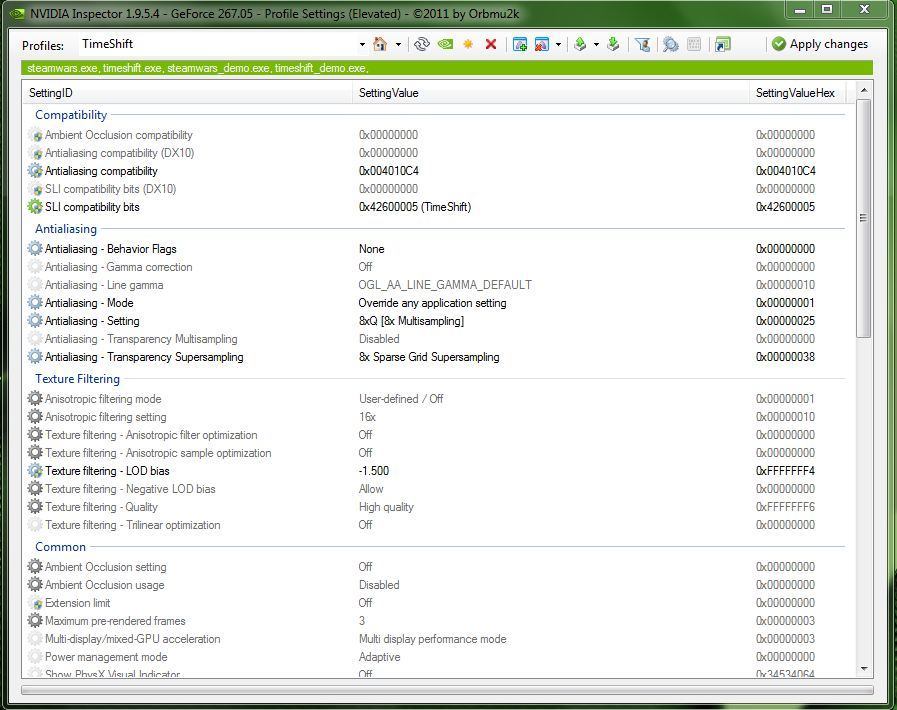Click the refresh profile settings icon
Screen dimensions: 897x710
(422, 44)
